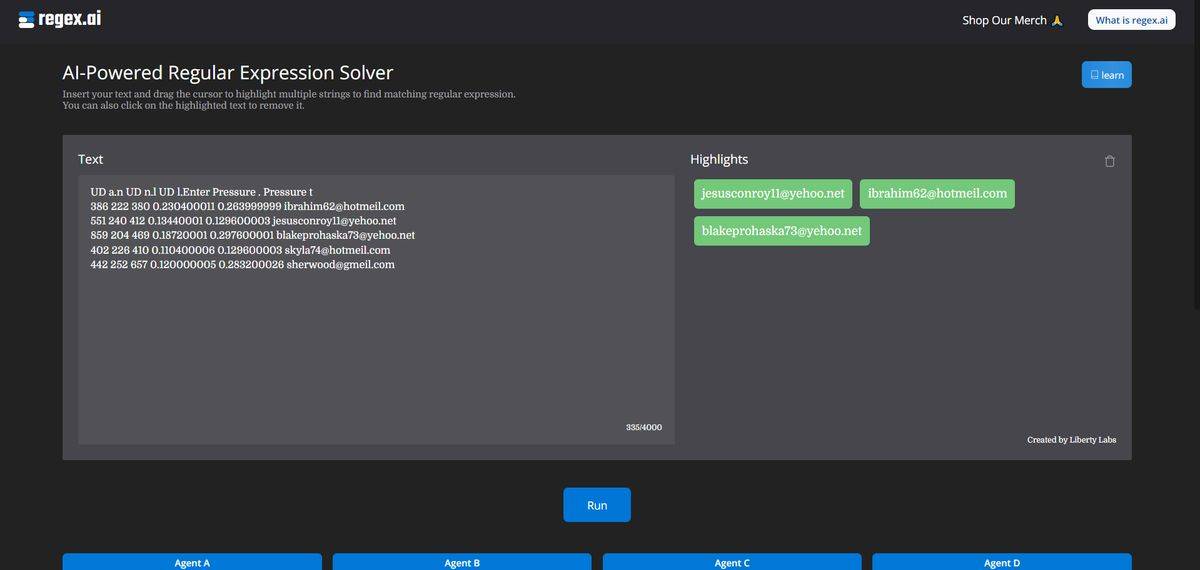Image resolution: width=1200 pixels, height=570 pixels.
Task: Select the Agent B tab
Action: coord(462,562)
